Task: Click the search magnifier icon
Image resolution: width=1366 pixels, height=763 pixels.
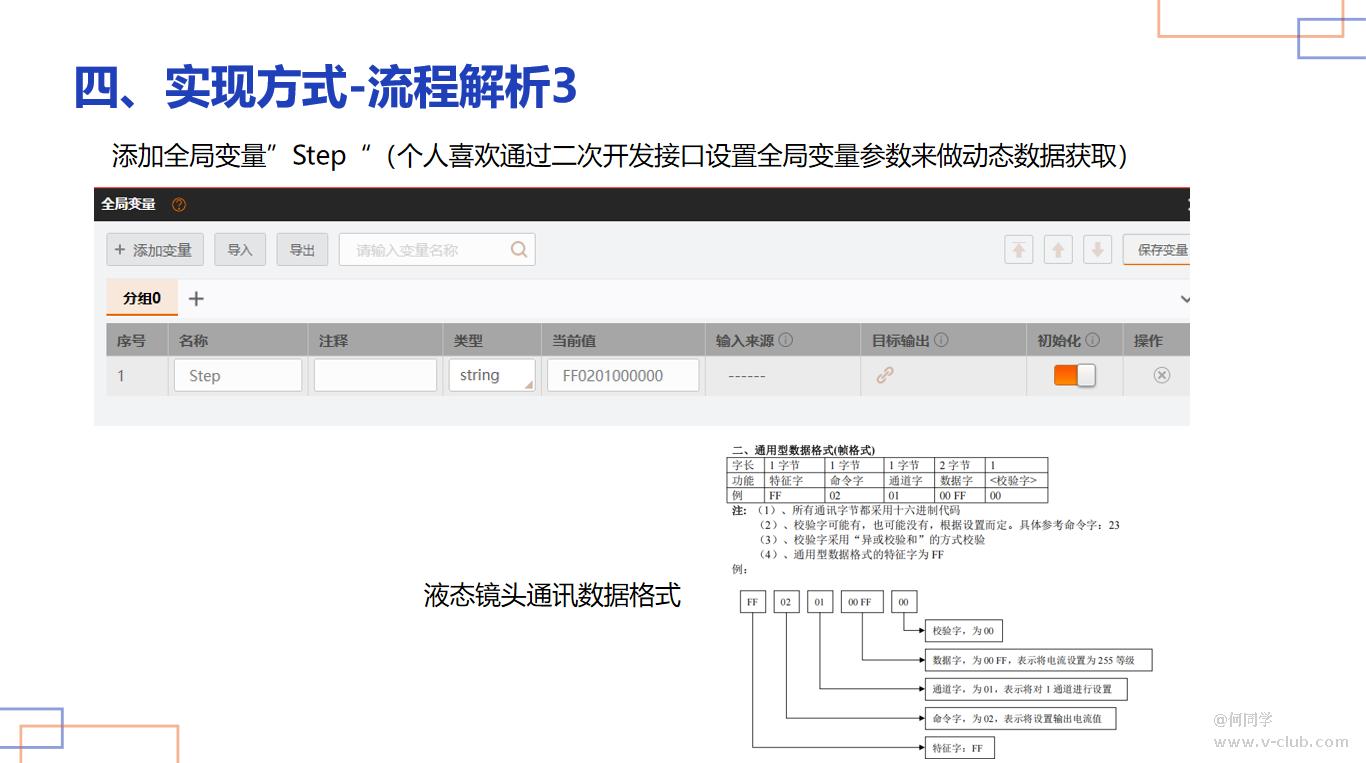Action: [x=518, y=250]
